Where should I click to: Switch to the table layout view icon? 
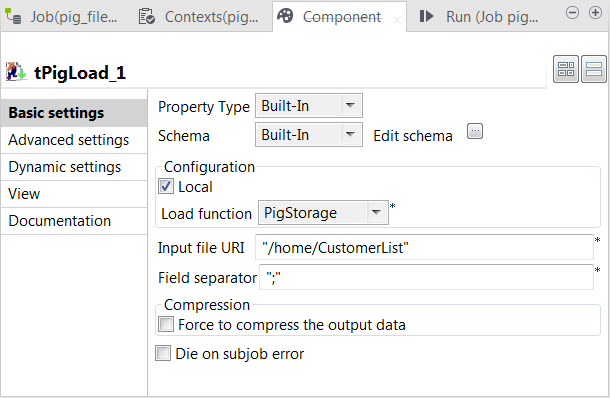pyautogui.click(x=566, y=69)
